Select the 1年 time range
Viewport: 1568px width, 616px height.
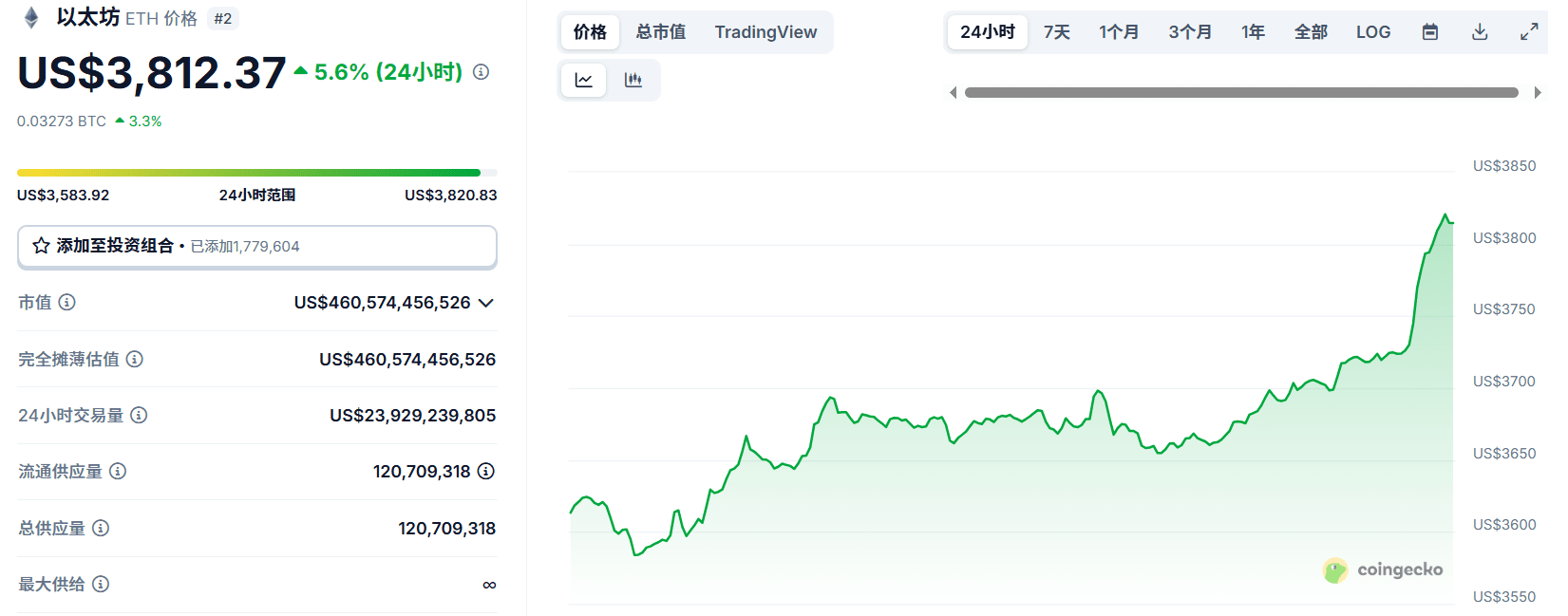click(x=1254, y=32)
